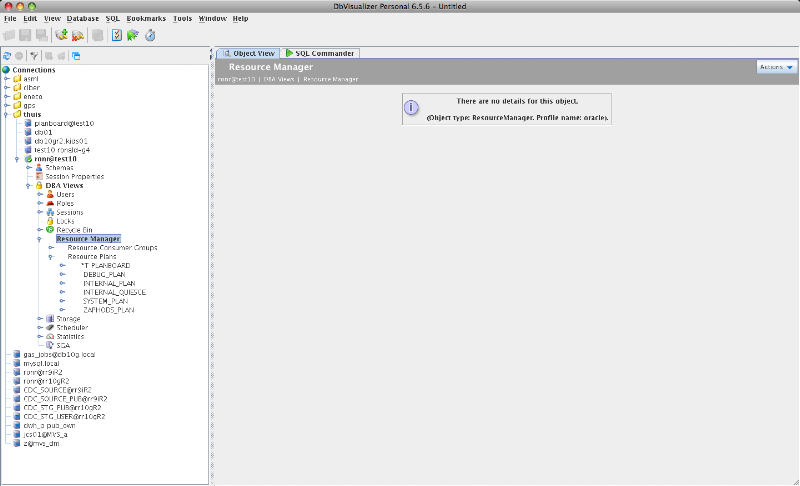Click the disconnect plug icon with red X
The image size is (800, 486).
point(78,35)
